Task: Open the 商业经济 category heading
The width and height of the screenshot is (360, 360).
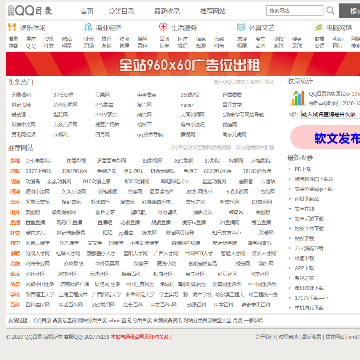Action: click(109, 28)
